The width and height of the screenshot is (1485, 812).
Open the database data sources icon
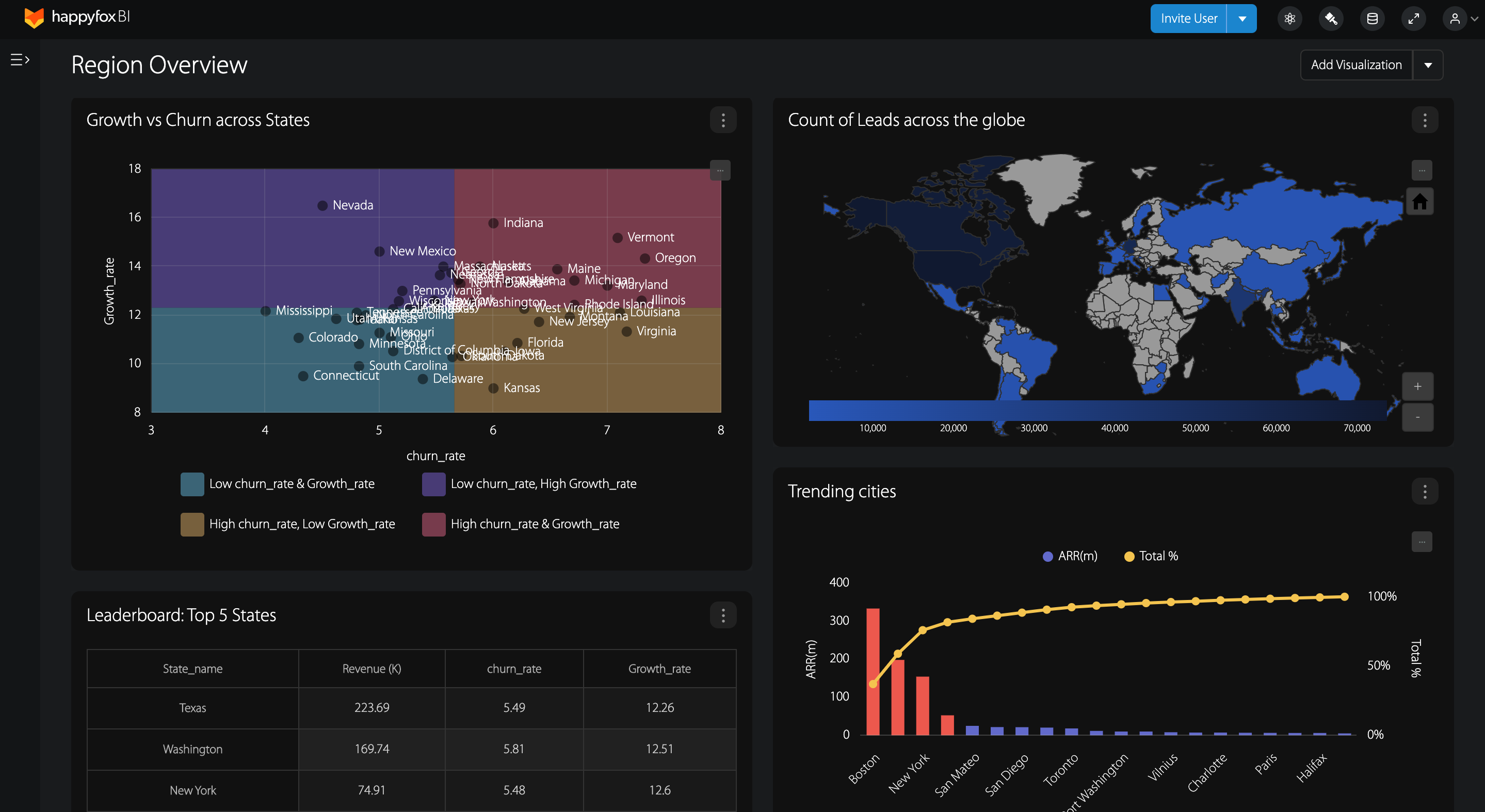point(1373,19)
